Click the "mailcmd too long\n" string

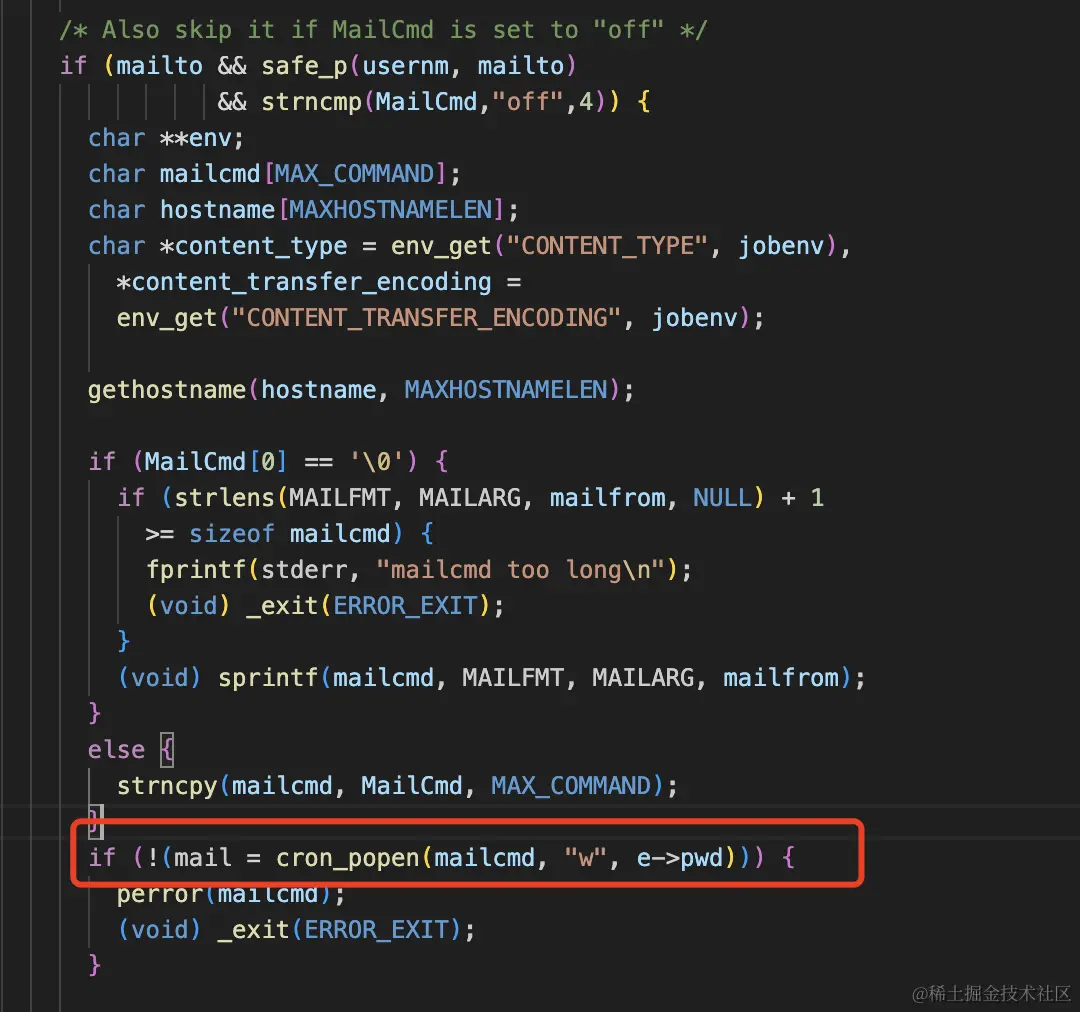pyautogui.click(x=521, y=570)
